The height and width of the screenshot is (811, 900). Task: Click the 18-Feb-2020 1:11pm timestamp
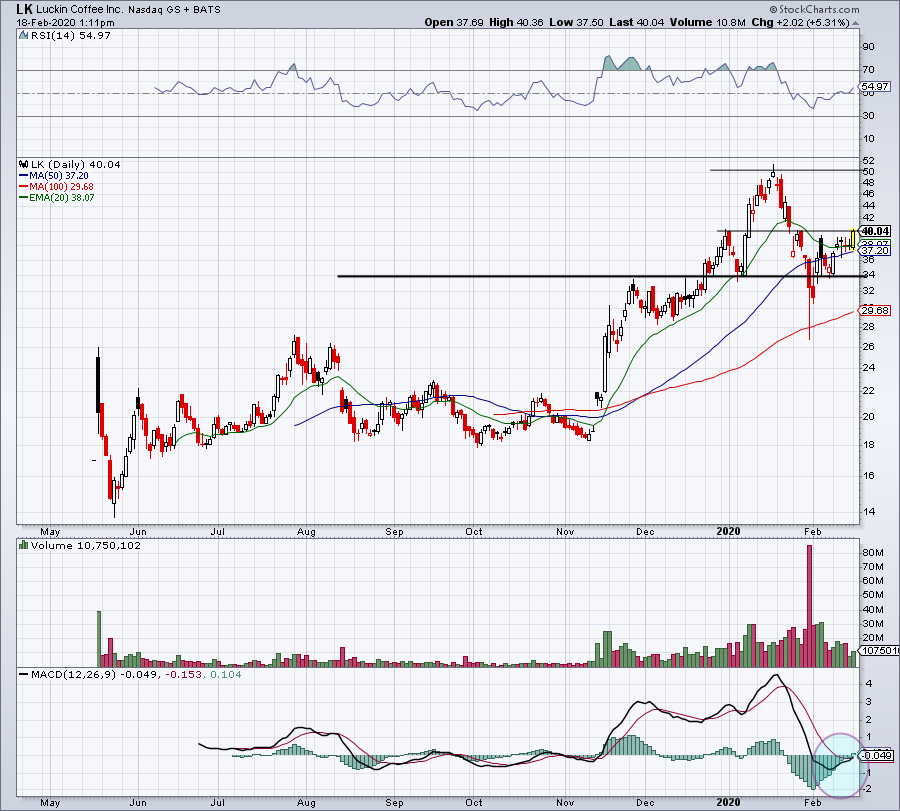(x=65, y=23)
